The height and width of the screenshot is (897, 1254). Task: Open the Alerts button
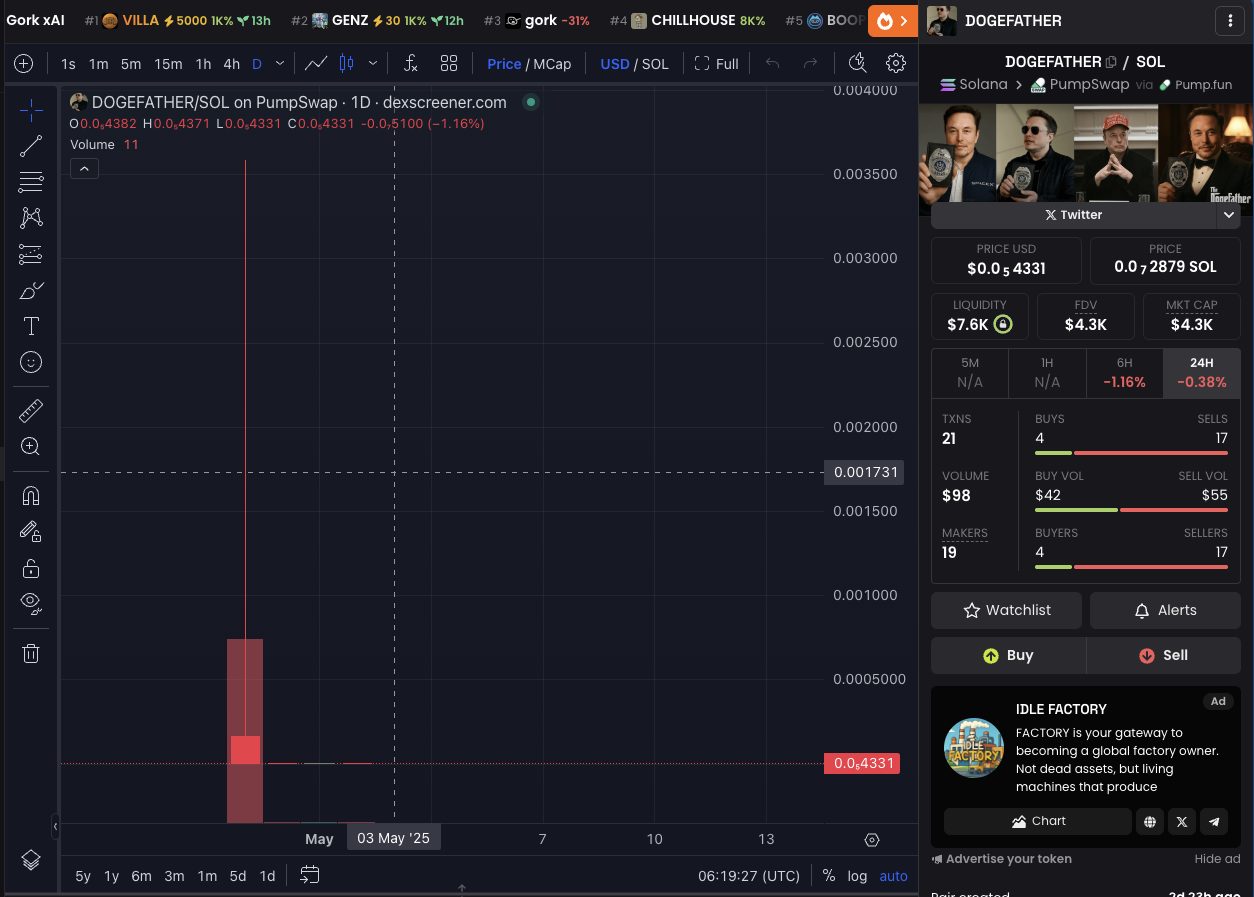[1165, 610]
